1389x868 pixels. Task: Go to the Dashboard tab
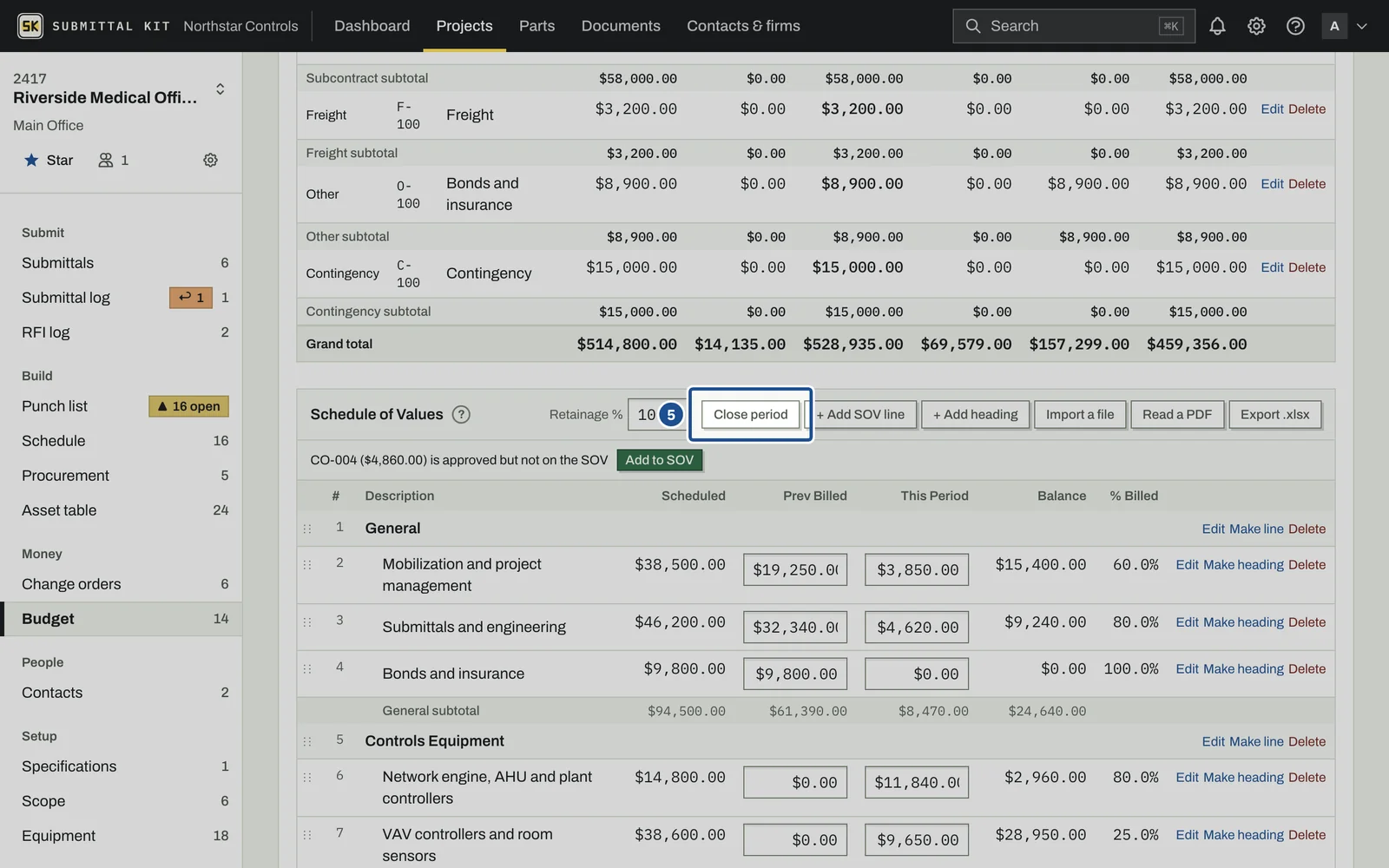[x=372, y=26]
